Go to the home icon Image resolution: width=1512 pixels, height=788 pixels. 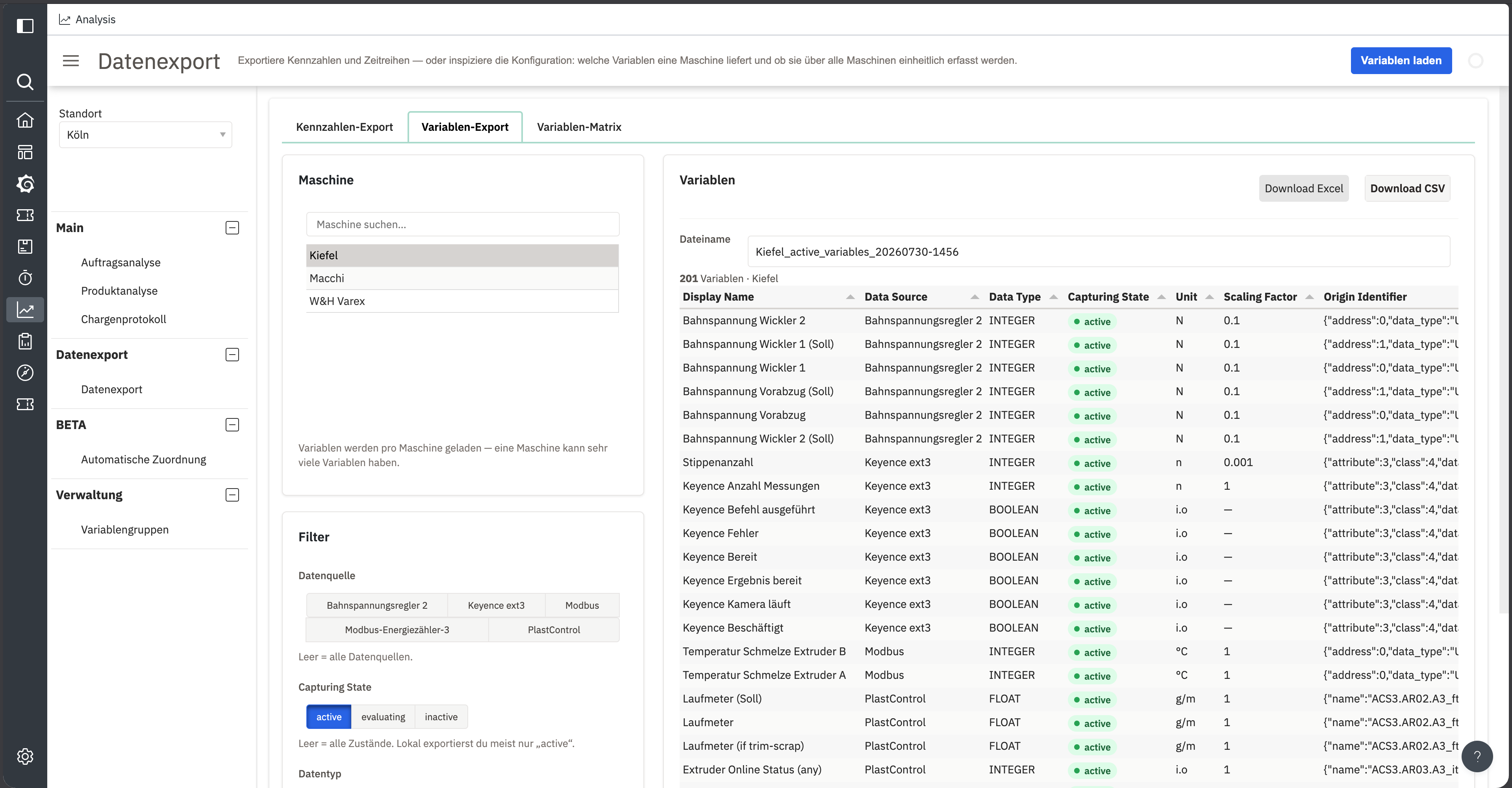(25, 121)
